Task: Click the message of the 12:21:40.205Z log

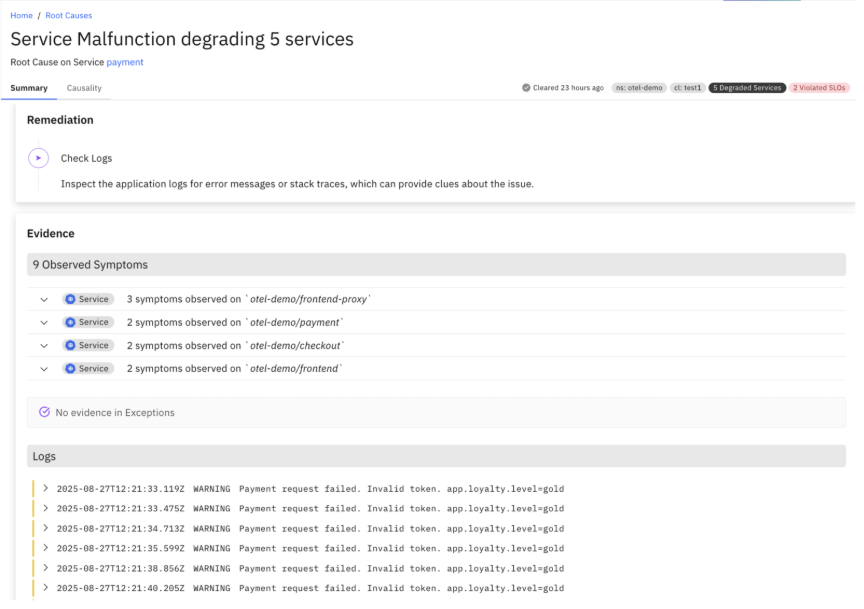Action: (x=401, y=588)
